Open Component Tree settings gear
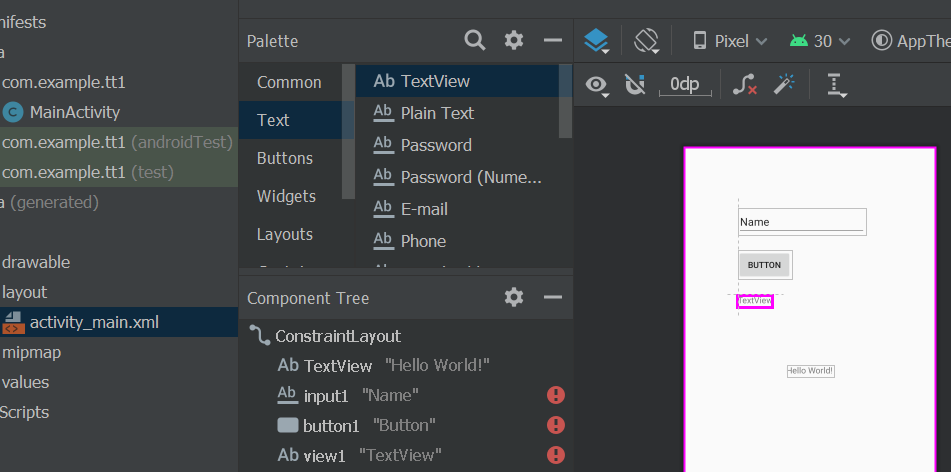The width and height of the screenshot is (951, 472). (x=514, y=297)
